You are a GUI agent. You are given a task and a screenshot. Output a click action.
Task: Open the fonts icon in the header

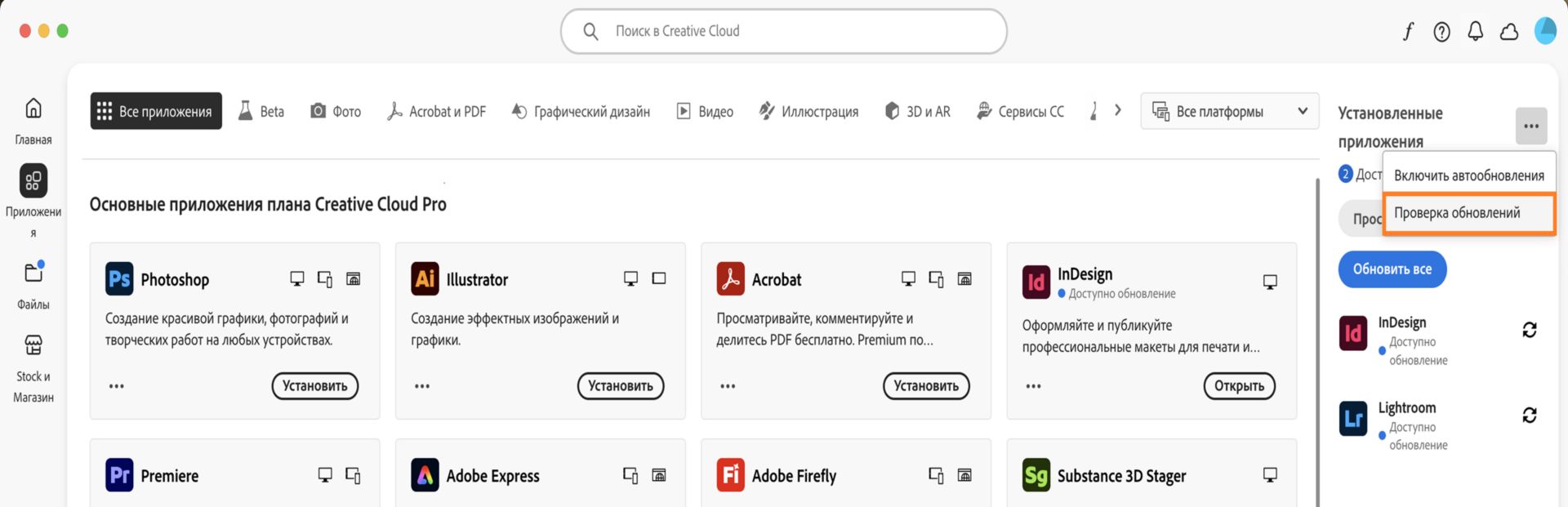1409,32
